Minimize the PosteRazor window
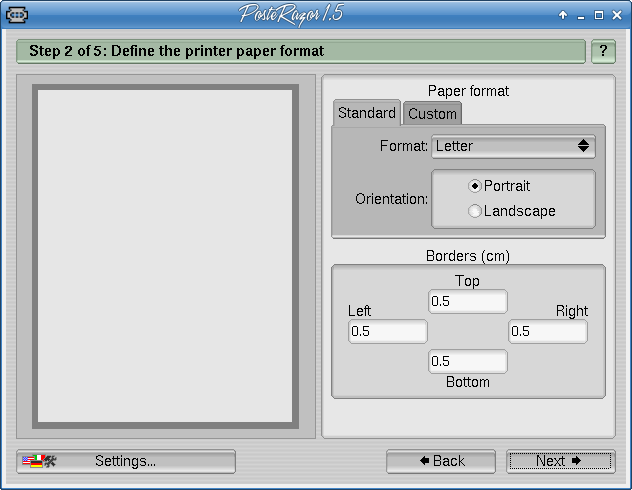 pyautogui.click(x=581, y=16)
